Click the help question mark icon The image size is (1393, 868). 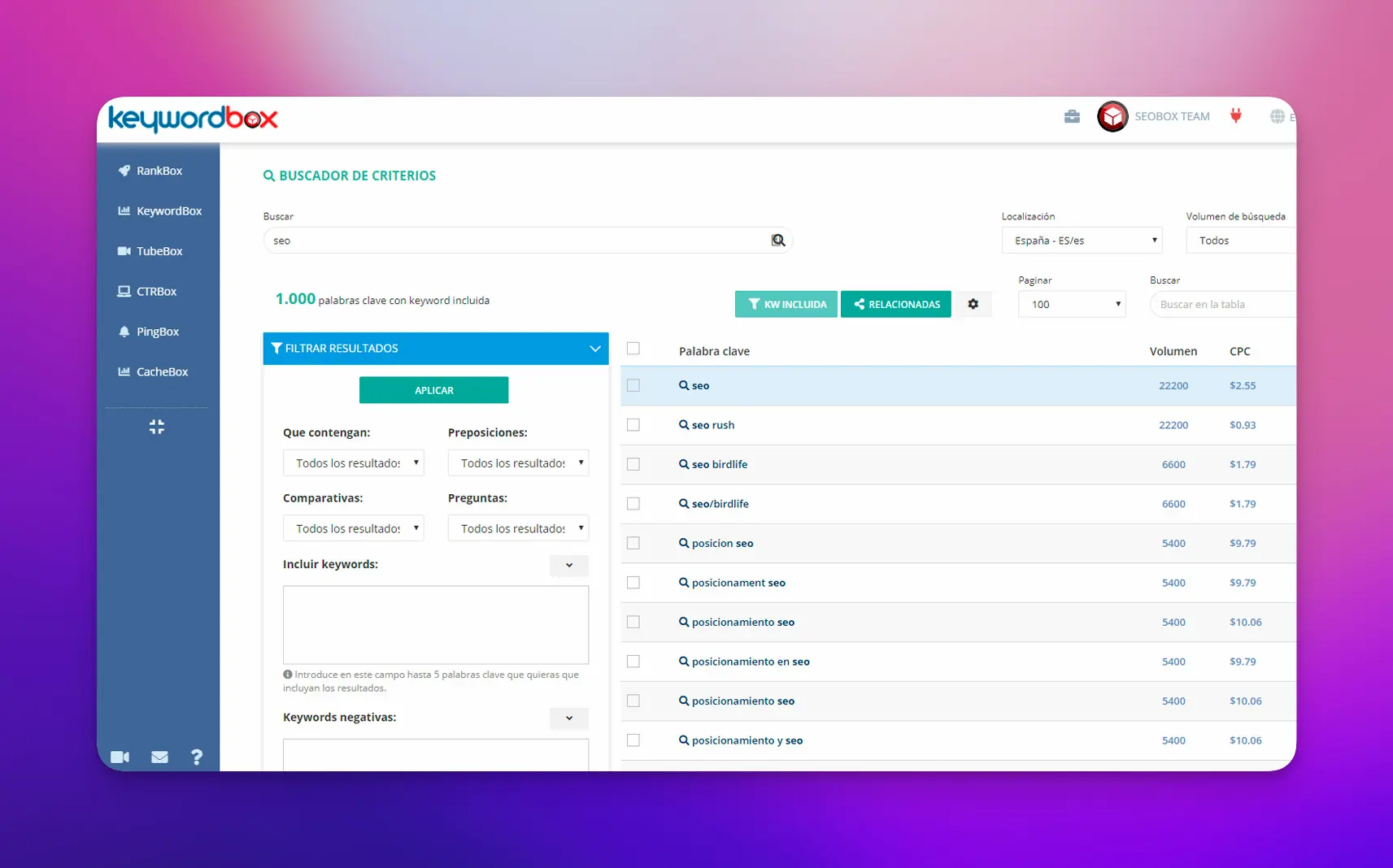pos(198,757)
